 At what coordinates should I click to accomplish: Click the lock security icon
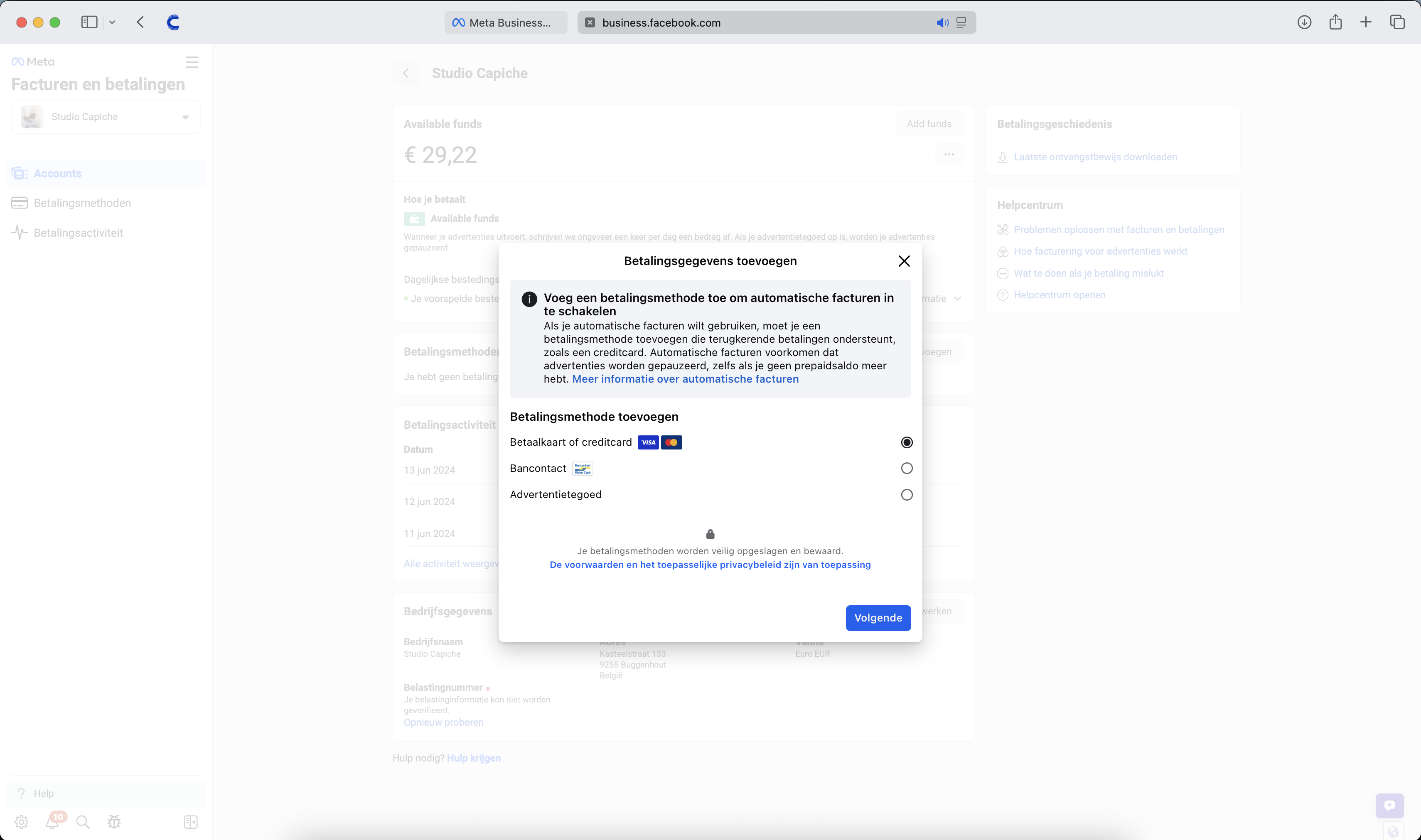click(x=710, y=534)
